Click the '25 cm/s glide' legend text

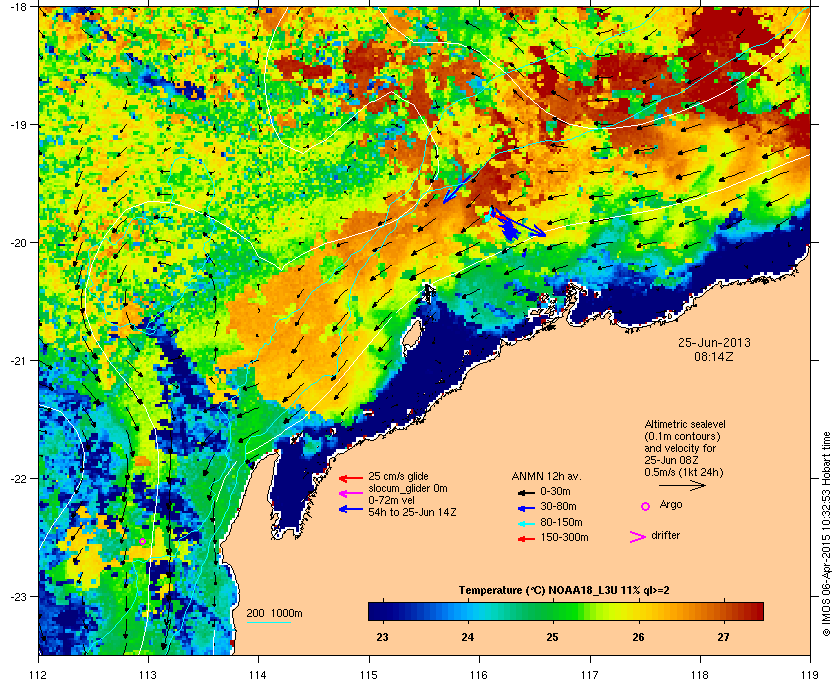398,476
